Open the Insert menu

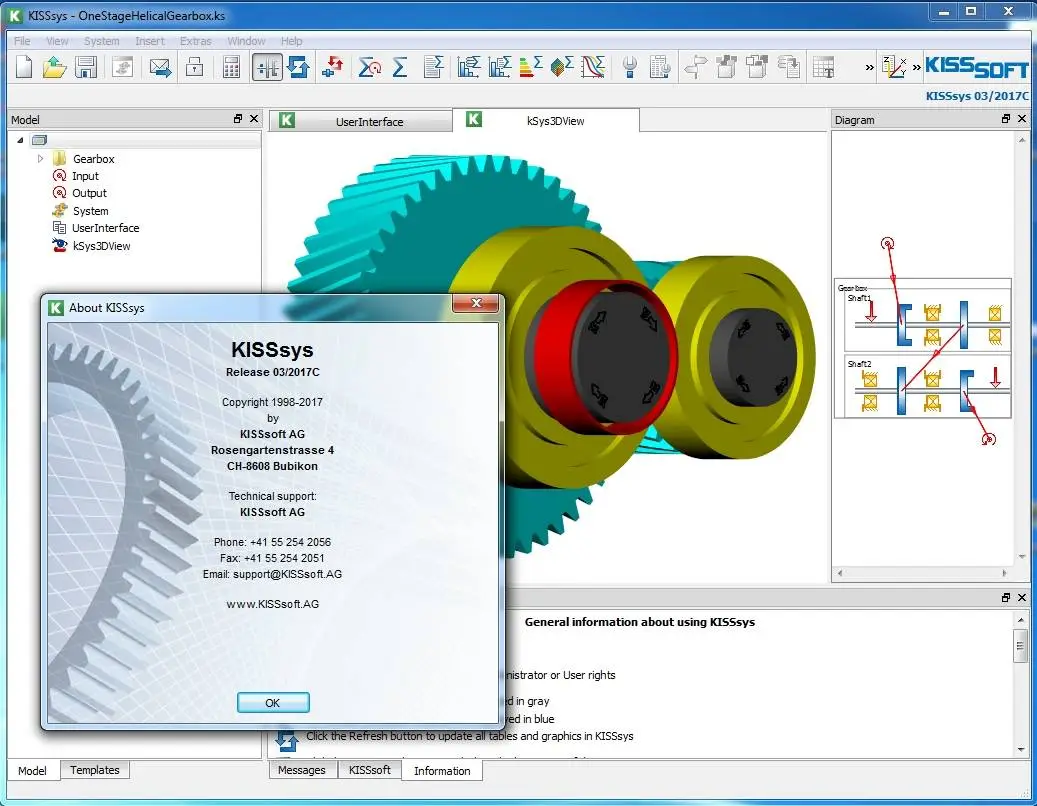(x=149, y=41)
